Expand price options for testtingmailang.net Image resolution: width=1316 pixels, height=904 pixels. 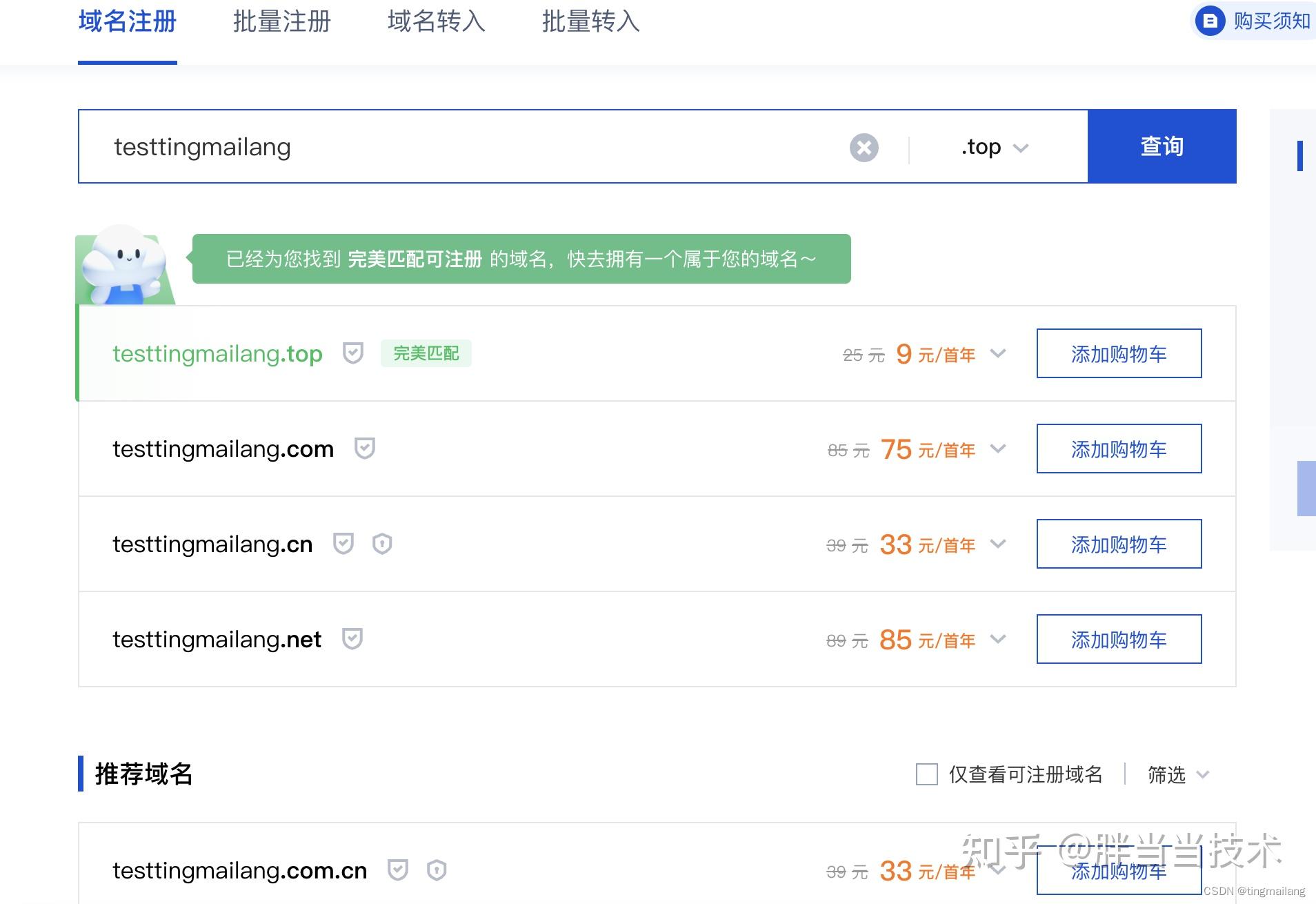pyautogui.click(x=998, y=639)
